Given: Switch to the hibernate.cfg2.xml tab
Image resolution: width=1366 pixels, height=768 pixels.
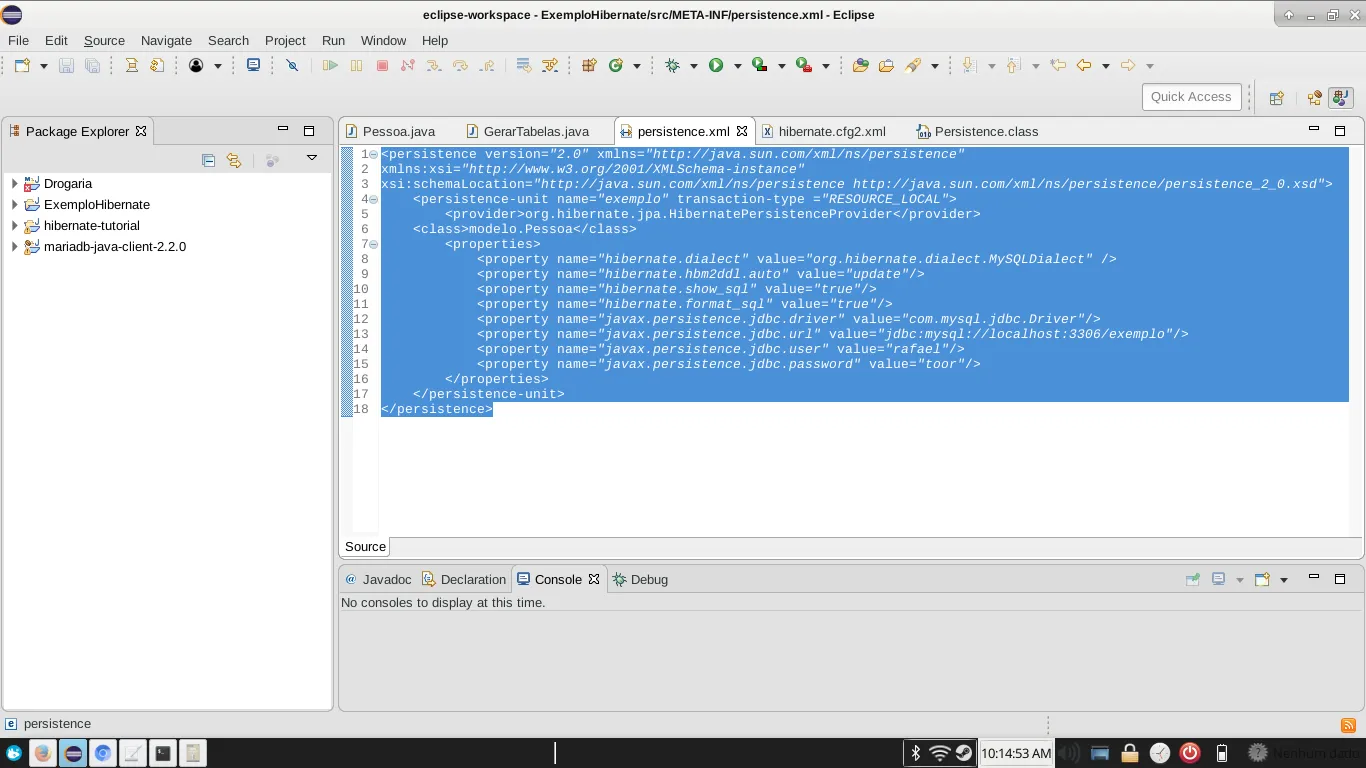Looking at the screenshot, I should tap(831, 132).
